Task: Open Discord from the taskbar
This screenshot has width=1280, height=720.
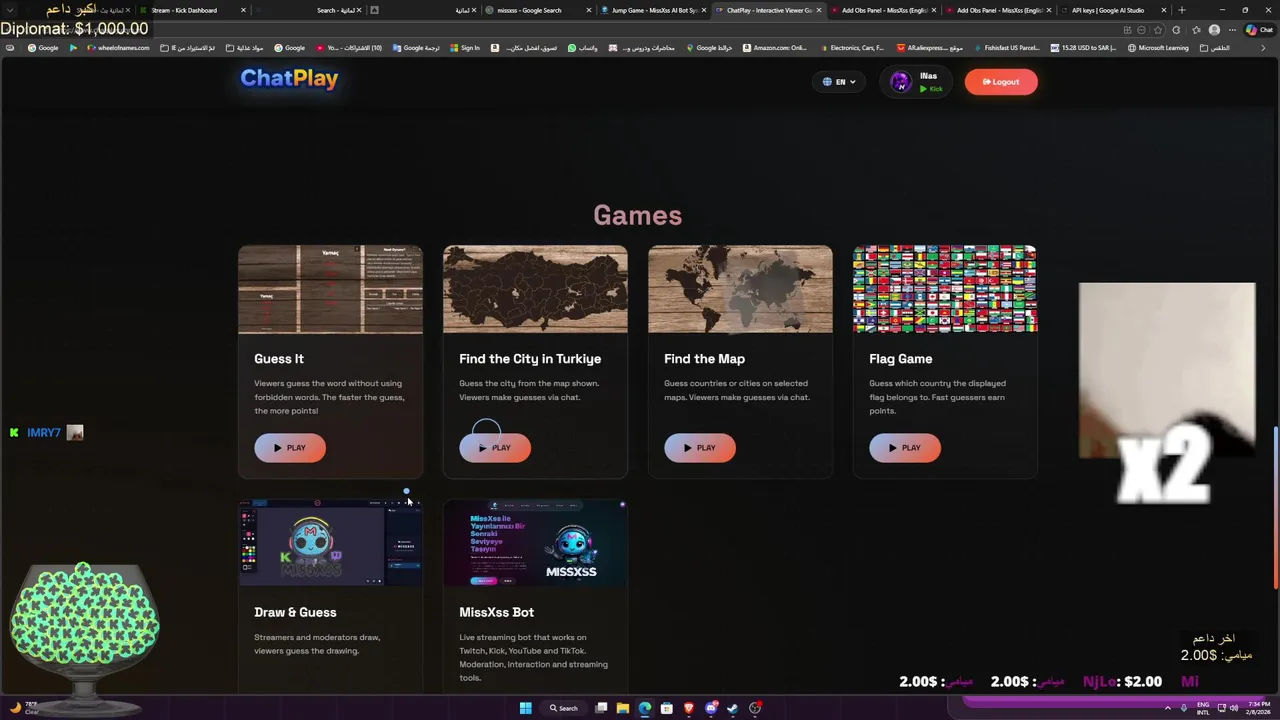Action: [x=711, y=708]
